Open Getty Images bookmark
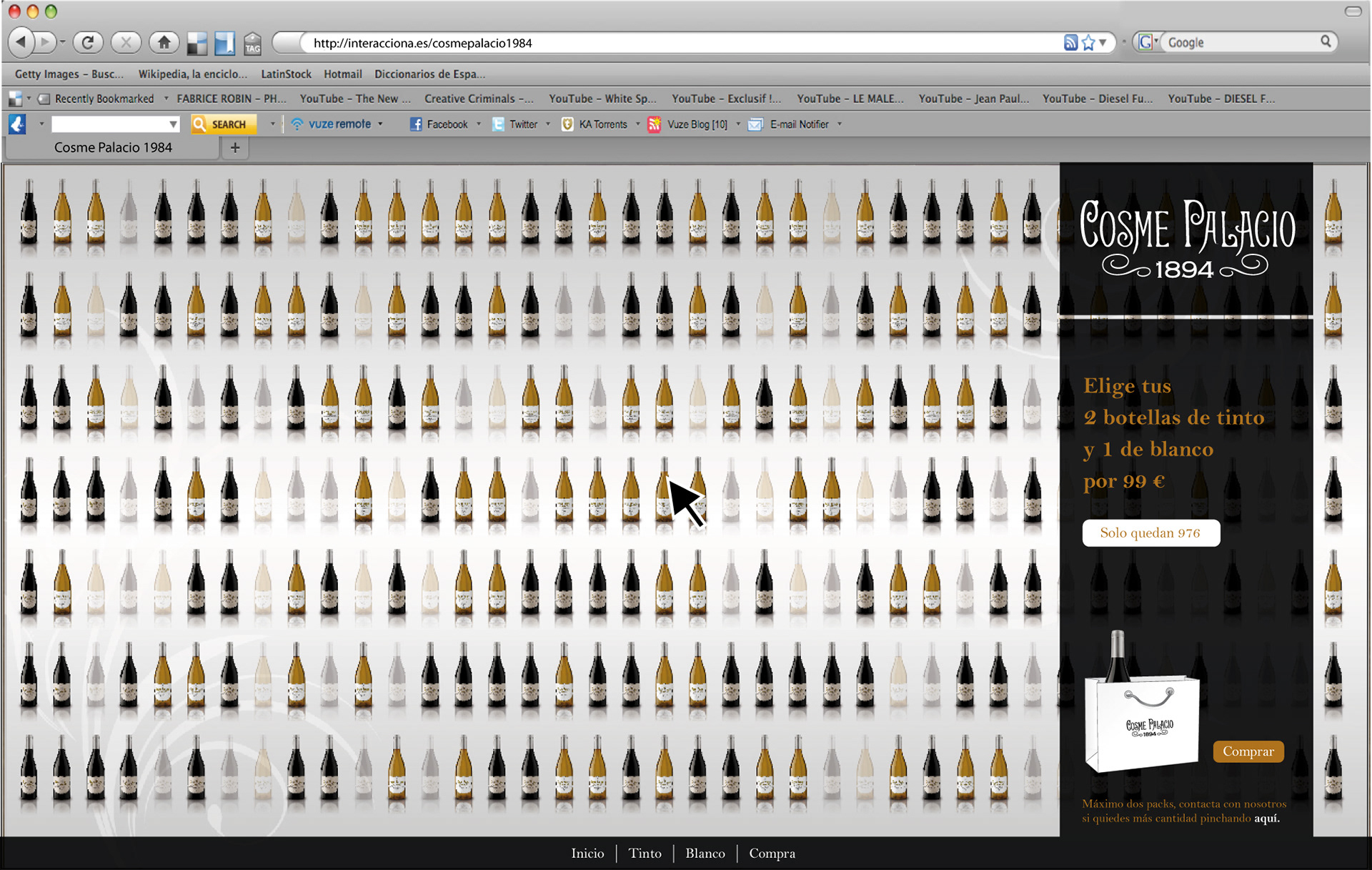Screen dimensions: 1372x870 69,74
